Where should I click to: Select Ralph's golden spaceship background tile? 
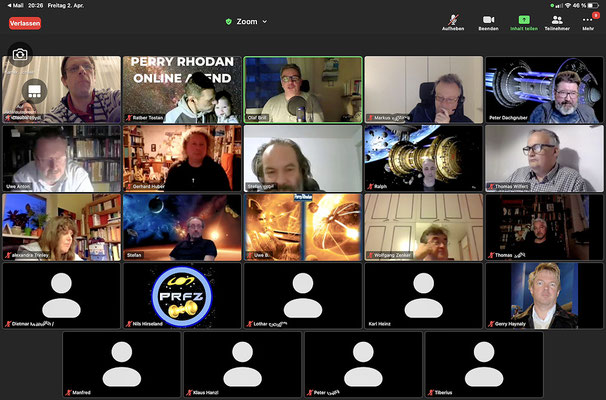pyautogui.click(x=424, y=158)
